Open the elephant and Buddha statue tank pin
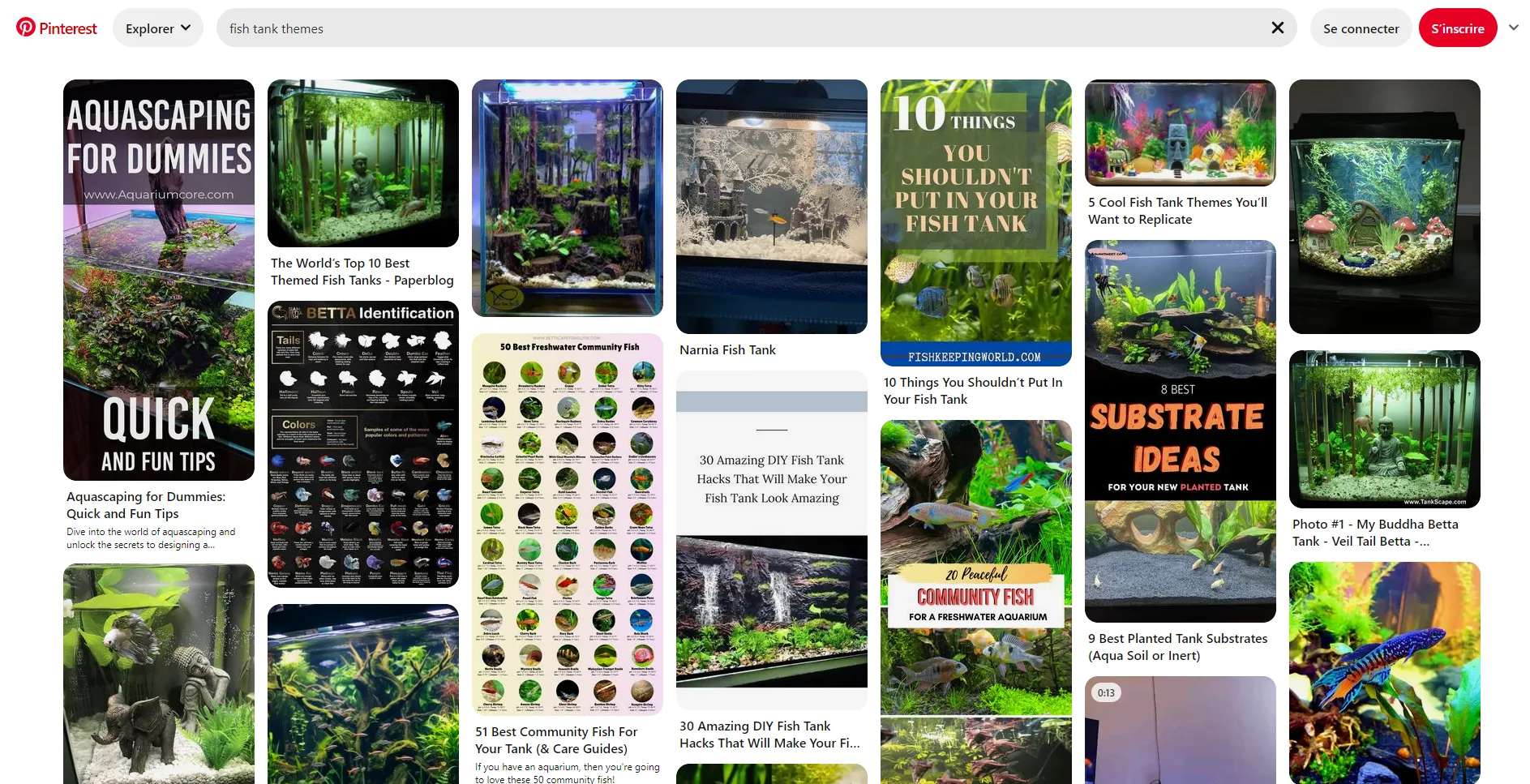 coord(159,675)
